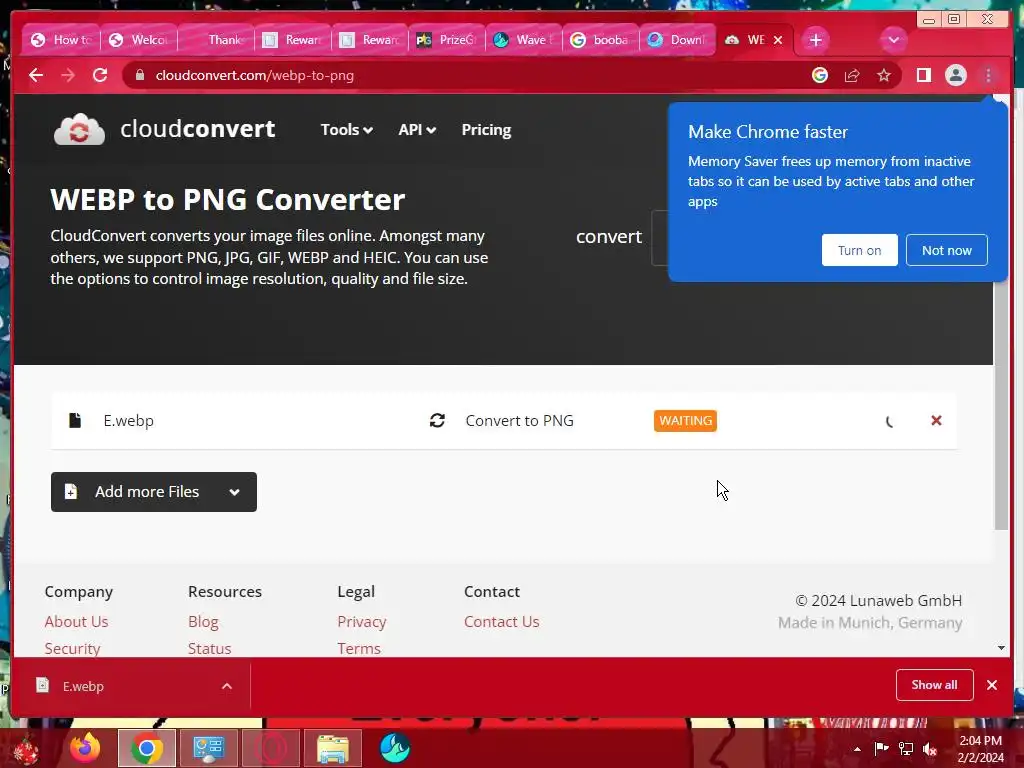Reload the cloudconvert page
Viewport: 1024px width, 768px height.
tap(100, 75)
